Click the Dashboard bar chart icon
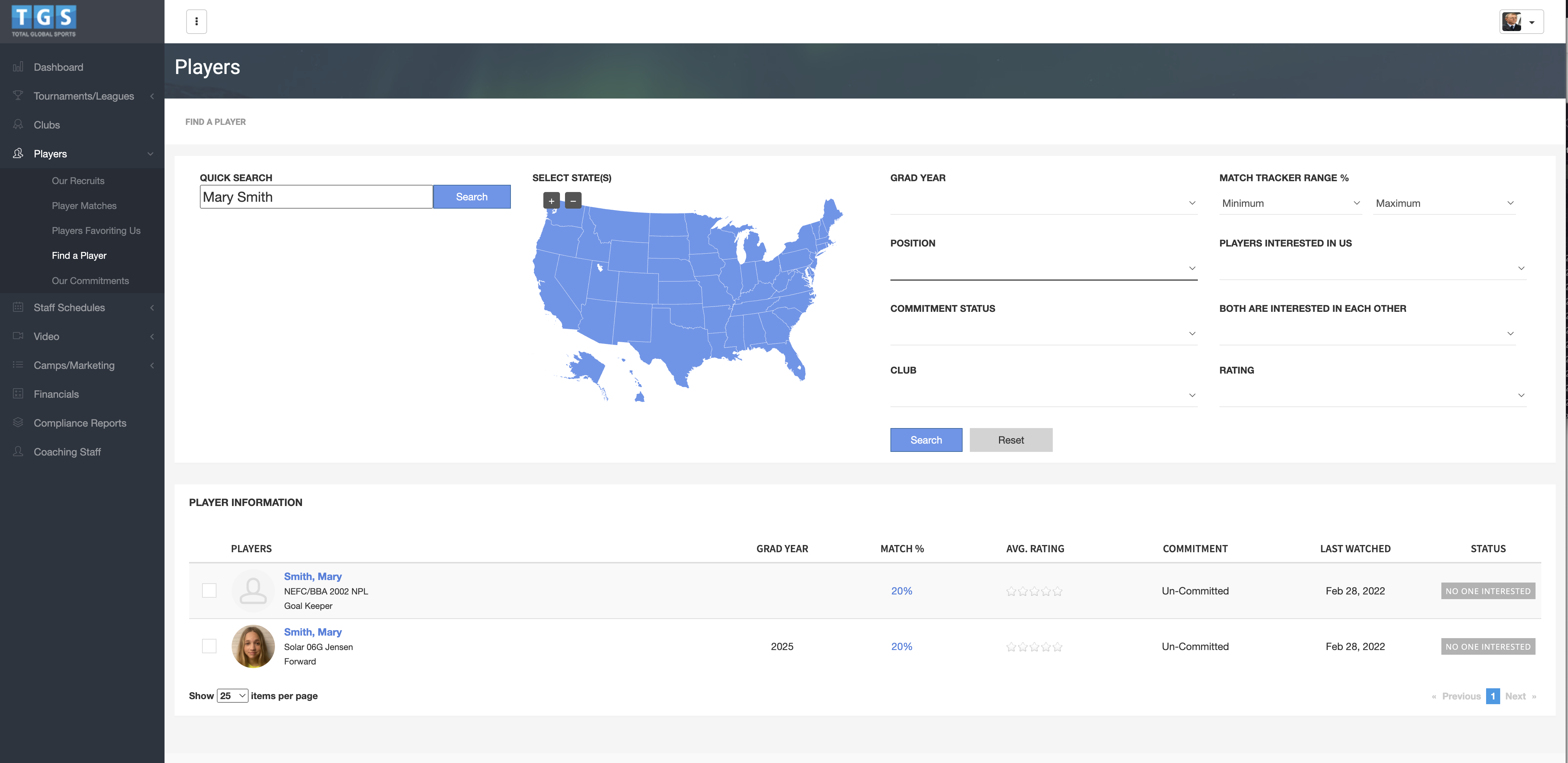The image size is (1568, 763). pos(18,67)
